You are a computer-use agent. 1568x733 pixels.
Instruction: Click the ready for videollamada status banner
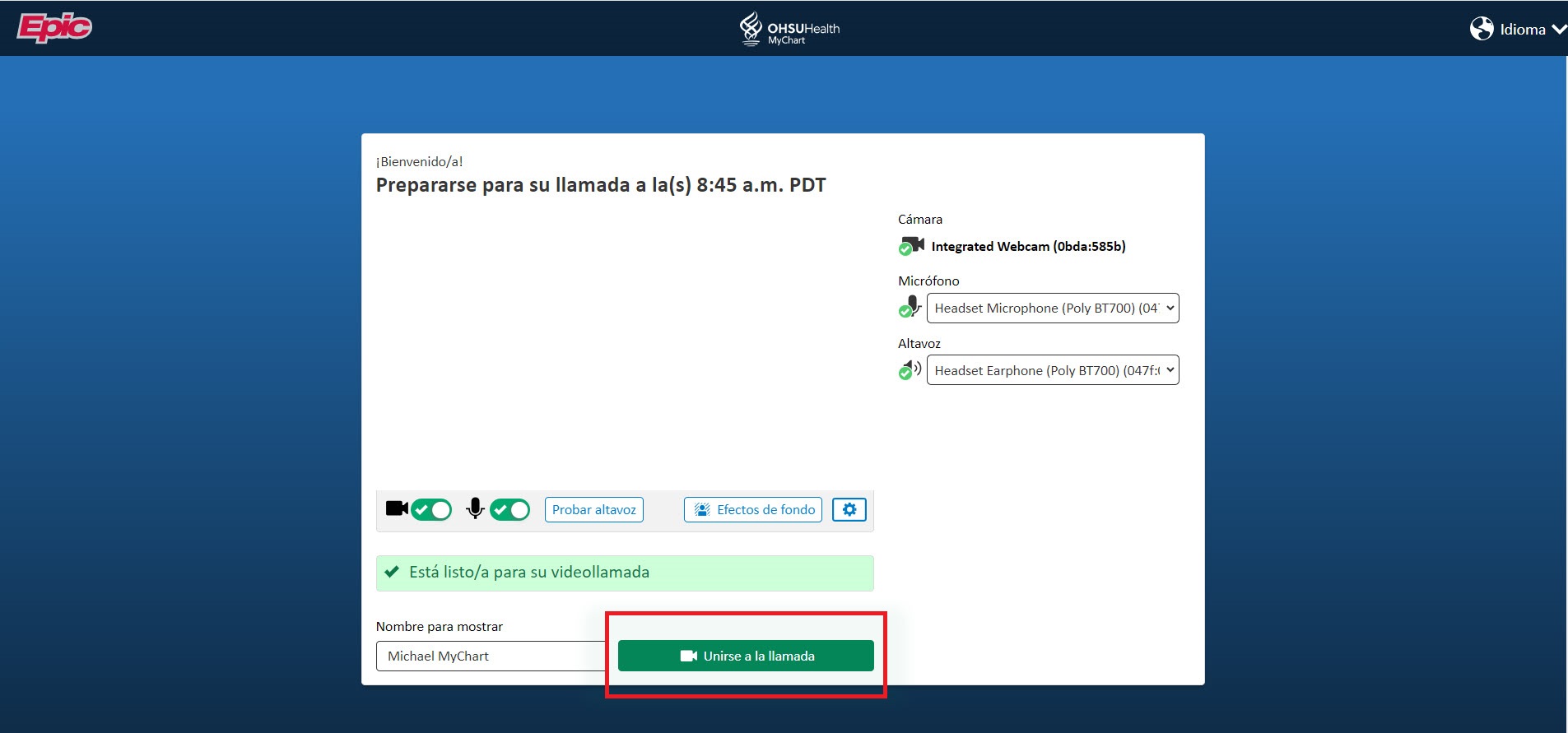click(624, 573)
